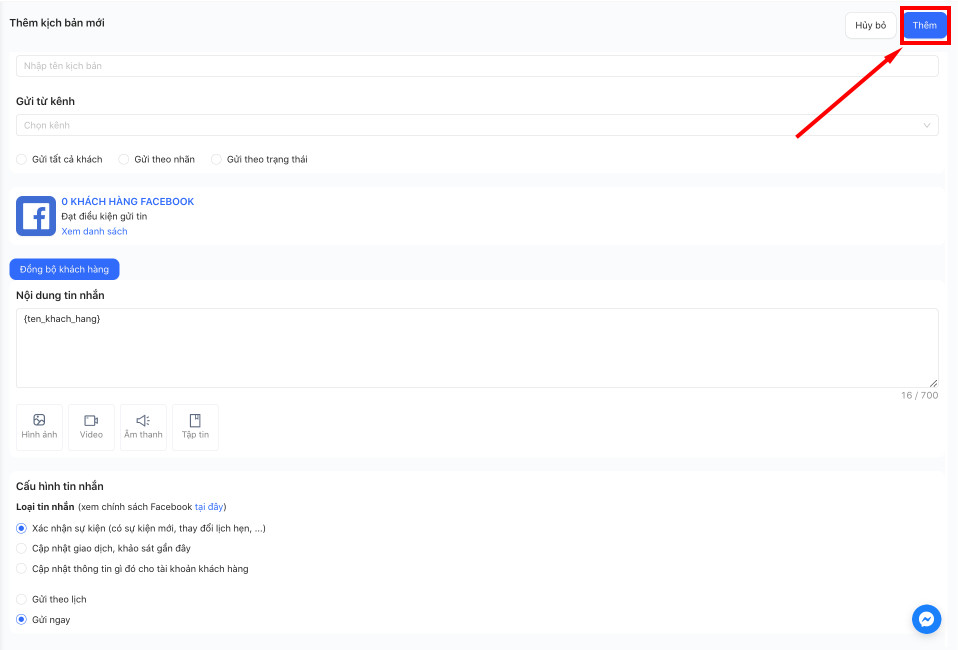Screen dimensions: 958x650
Task: Attach a Video to the message
Action: pyautogui.click(x=91, y=427)
